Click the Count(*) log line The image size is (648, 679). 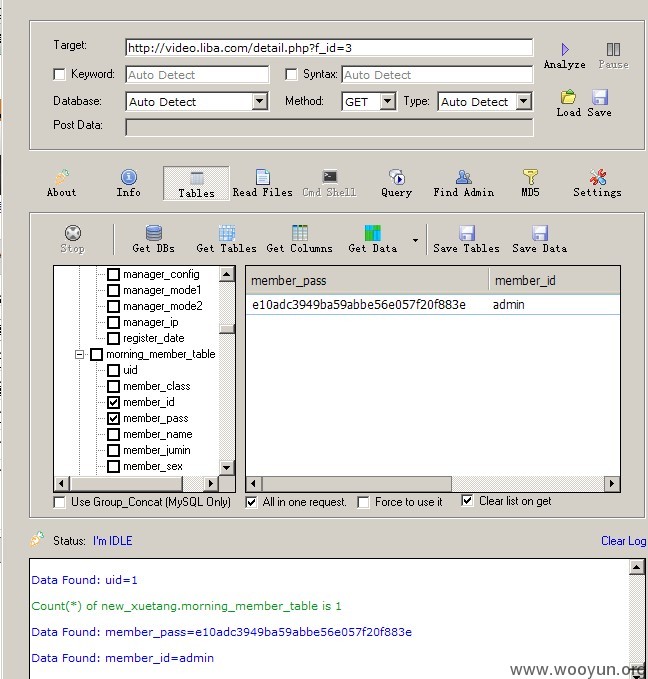click(x=186, y=606)
